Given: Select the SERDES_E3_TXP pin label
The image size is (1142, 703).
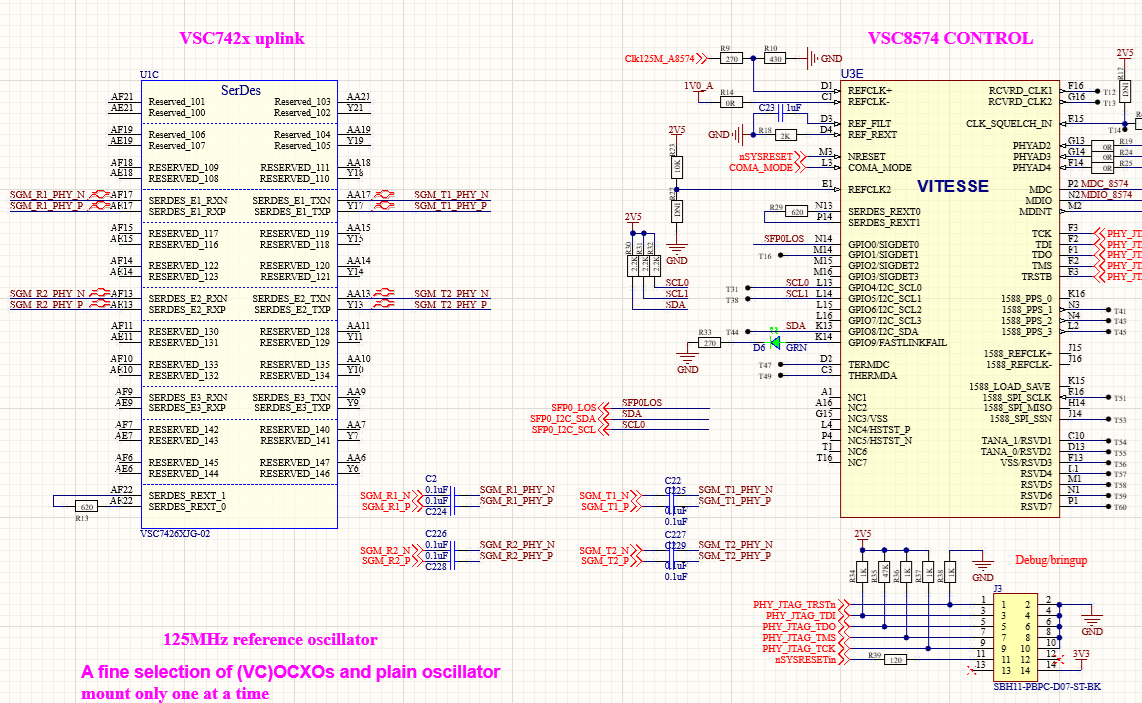Looking at the screenshot, I should (x=292, y=408).
